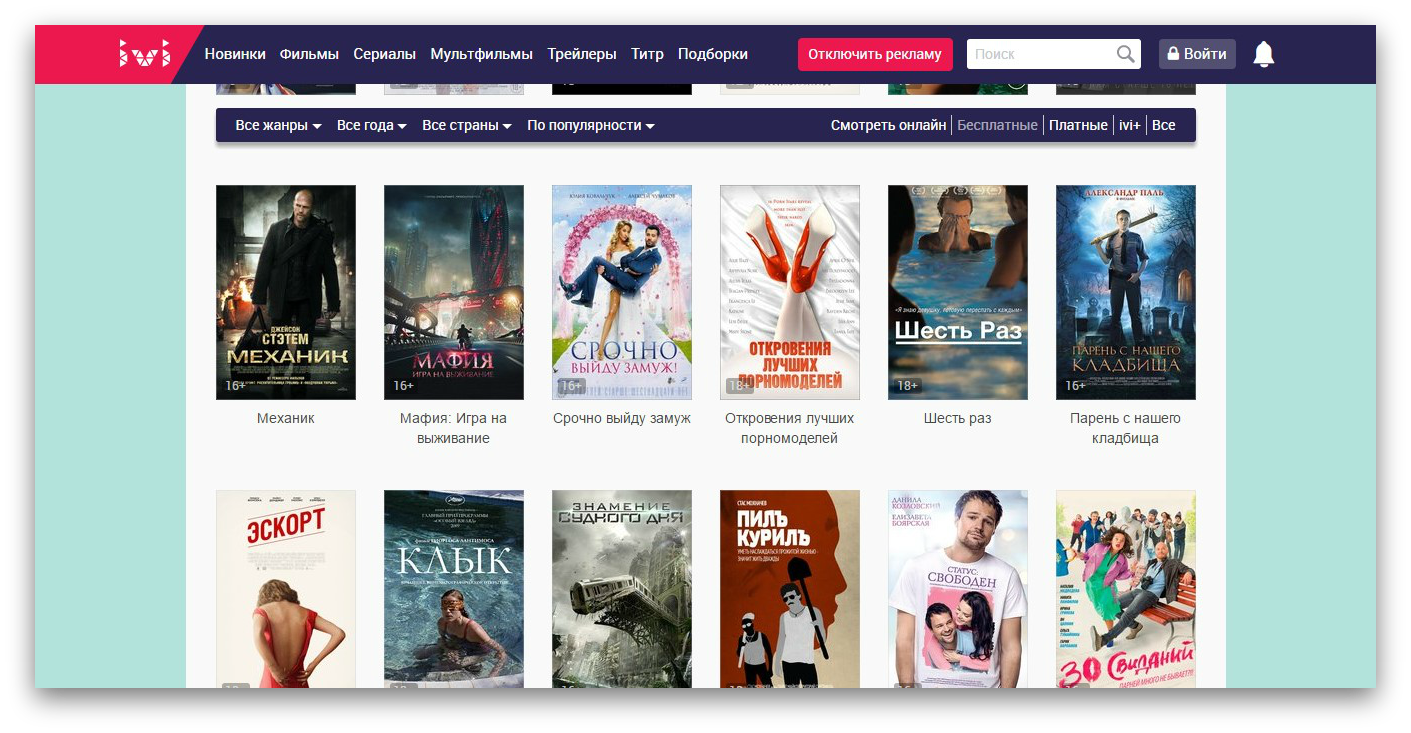Click the Шесть раз title link
Screen dimensions: 1411x733
pos(958,418)
